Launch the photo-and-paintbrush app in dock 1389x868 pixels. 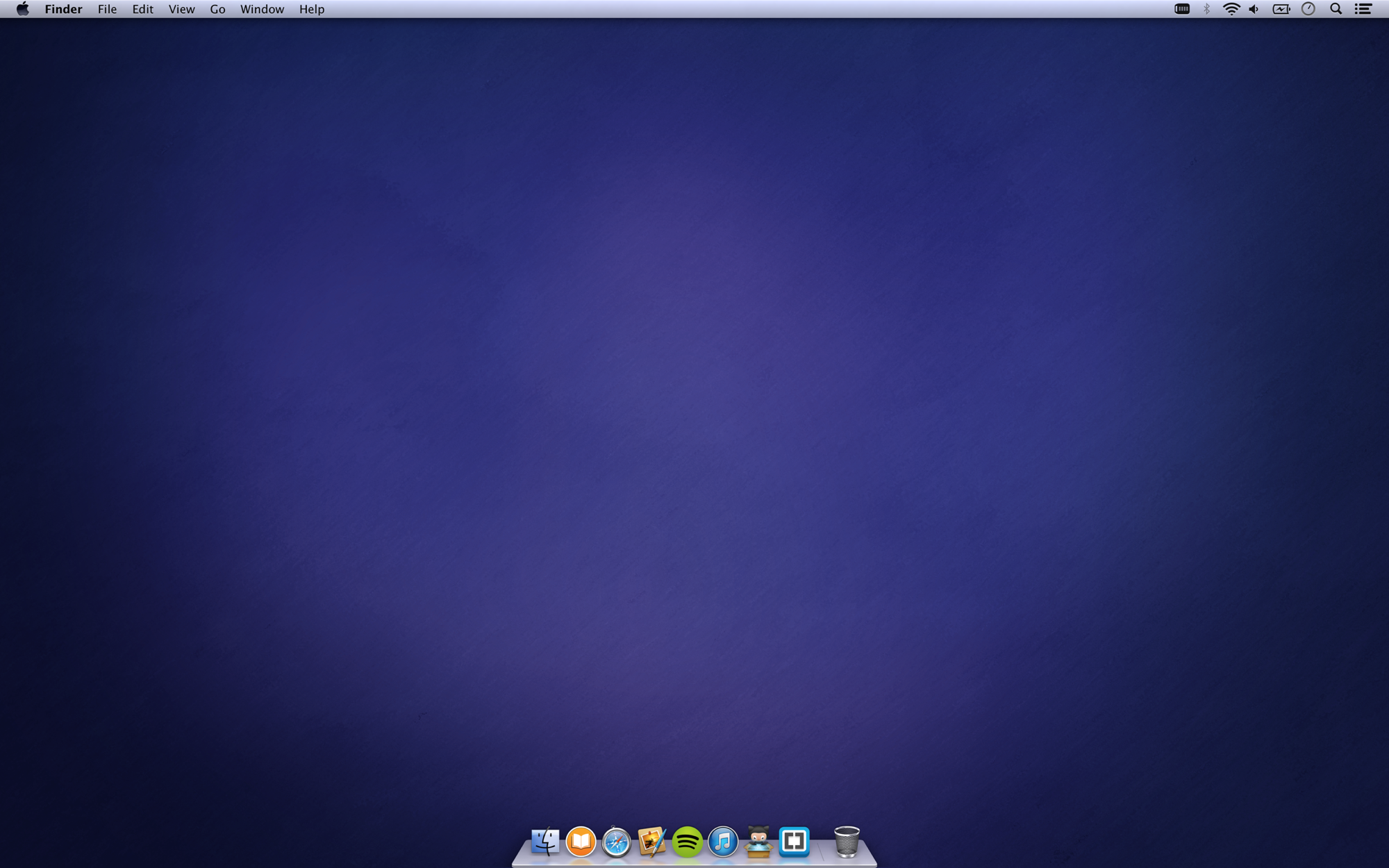click(651, 842)
